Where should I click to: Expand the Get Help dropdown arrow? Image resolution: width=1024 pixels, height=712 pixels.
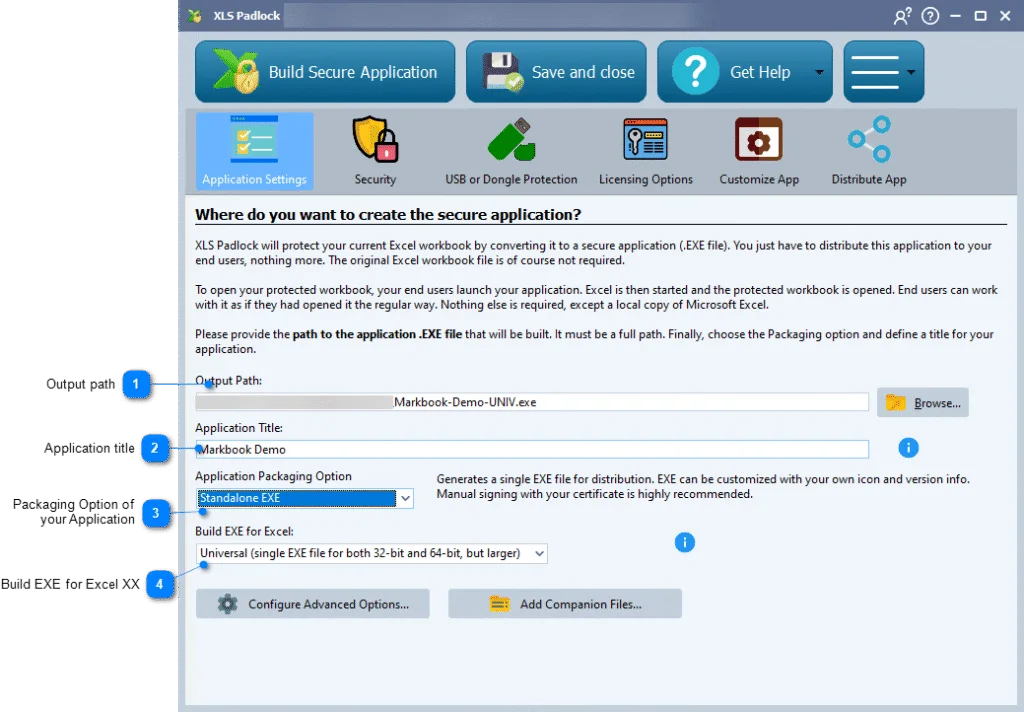pos(819,72)
